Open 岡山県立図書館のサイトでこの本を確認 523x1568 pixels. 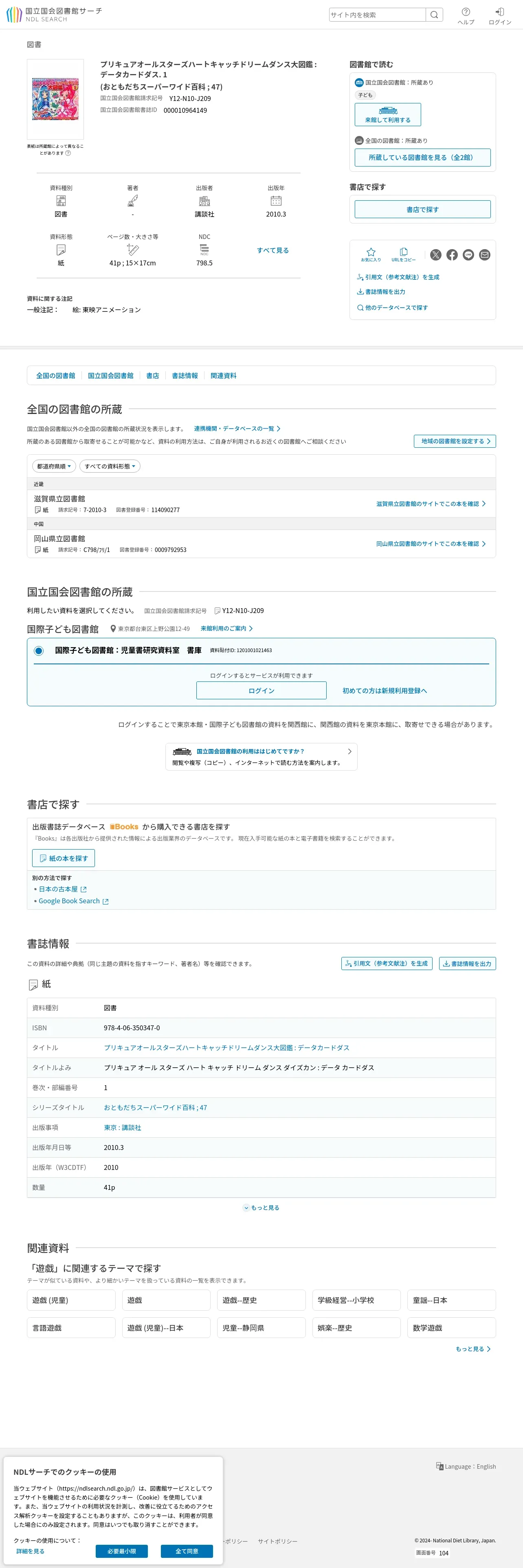(x=431, y=543)
